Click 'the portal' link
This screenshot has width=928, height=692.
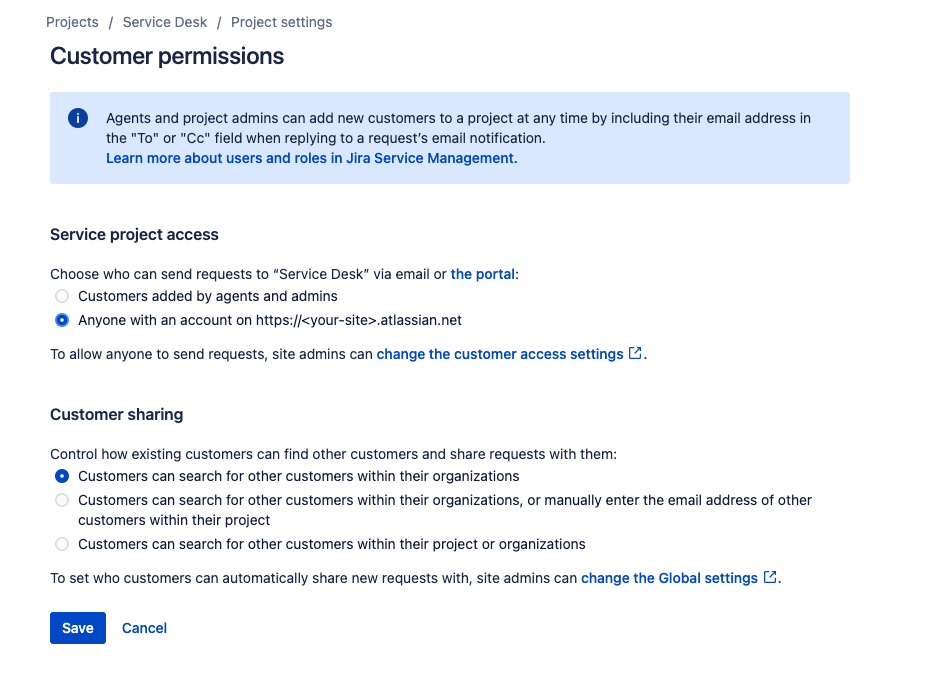483,273
